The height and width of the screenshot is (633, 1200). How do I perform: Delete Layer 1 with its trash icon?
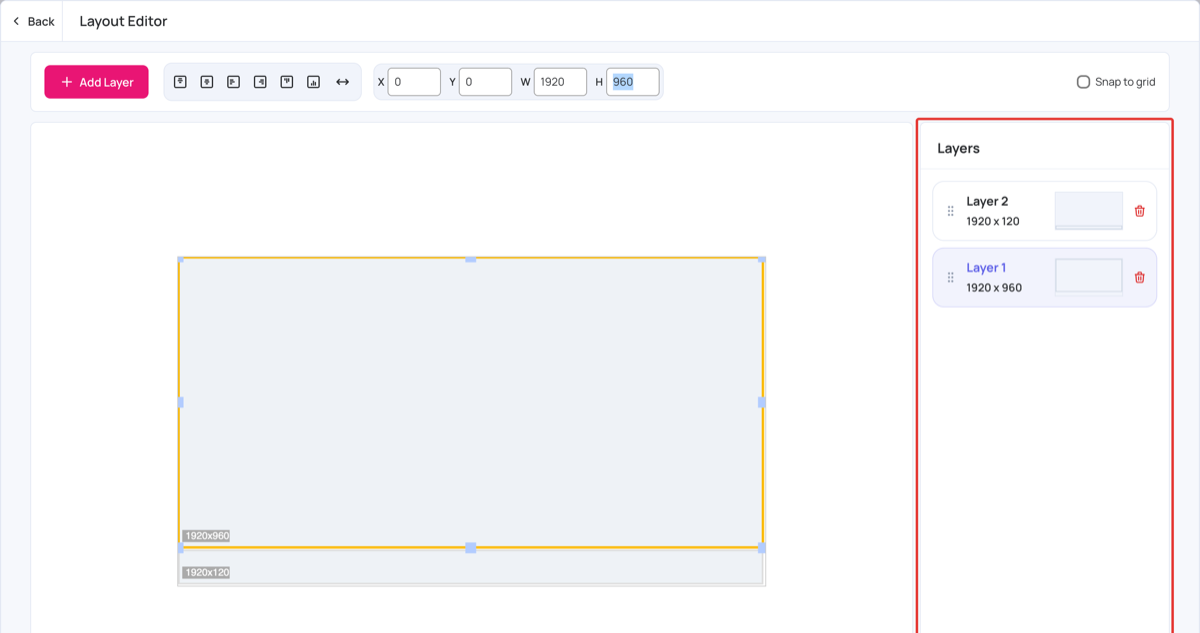[1139, 277]
